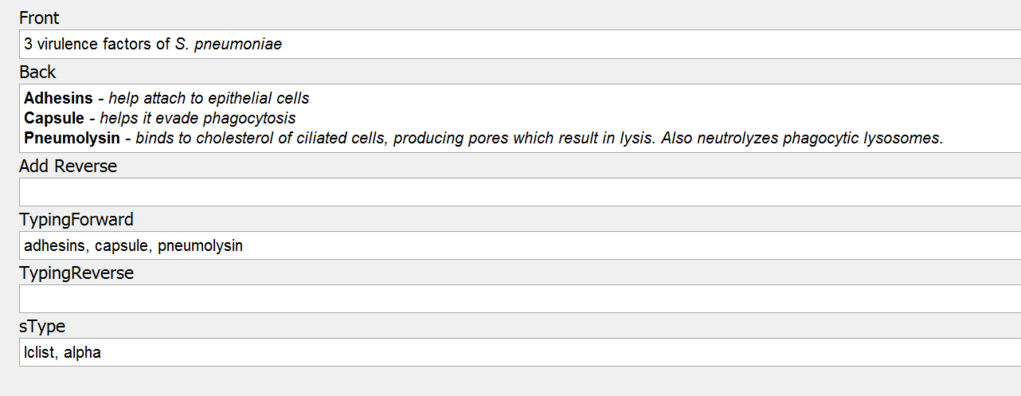Click the Back field label

pos(37,72)
